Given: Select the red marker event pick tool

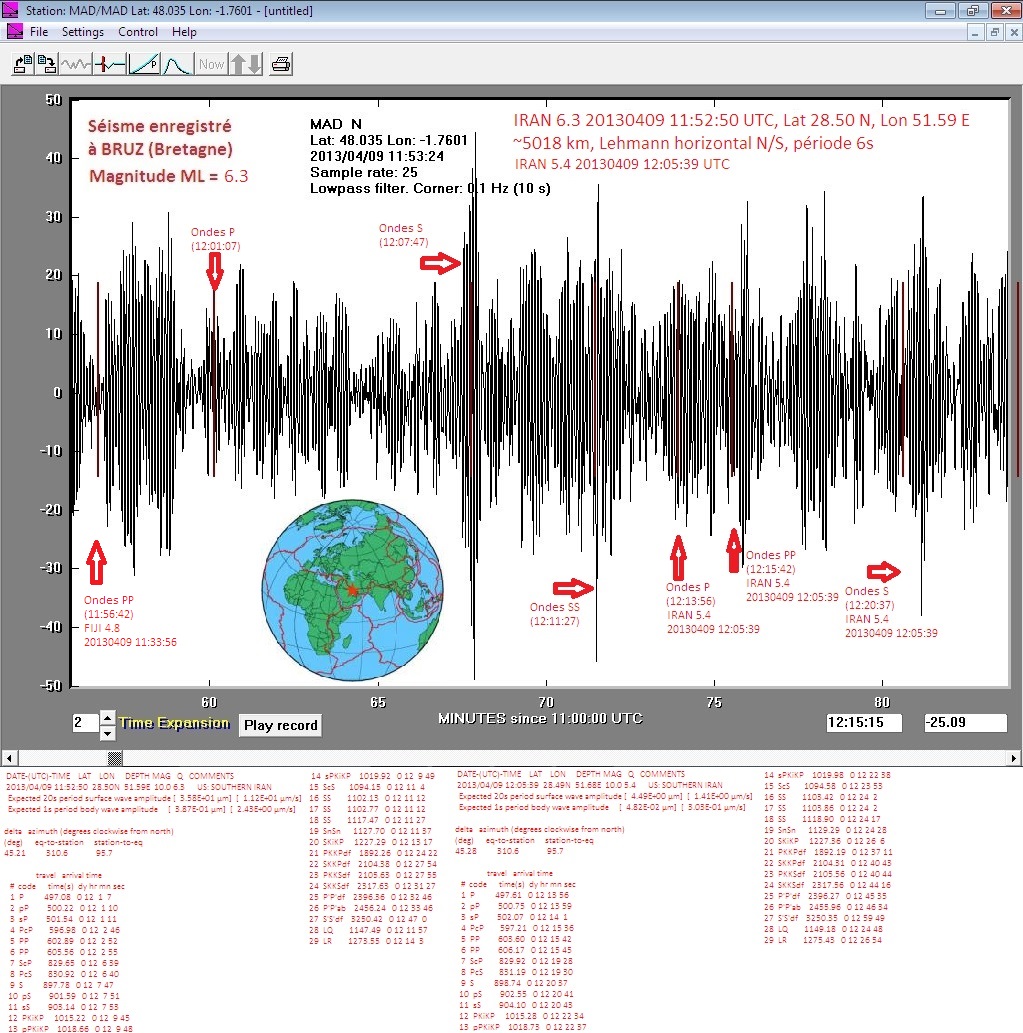Looking at the screenshot, I should pos(110,64).
